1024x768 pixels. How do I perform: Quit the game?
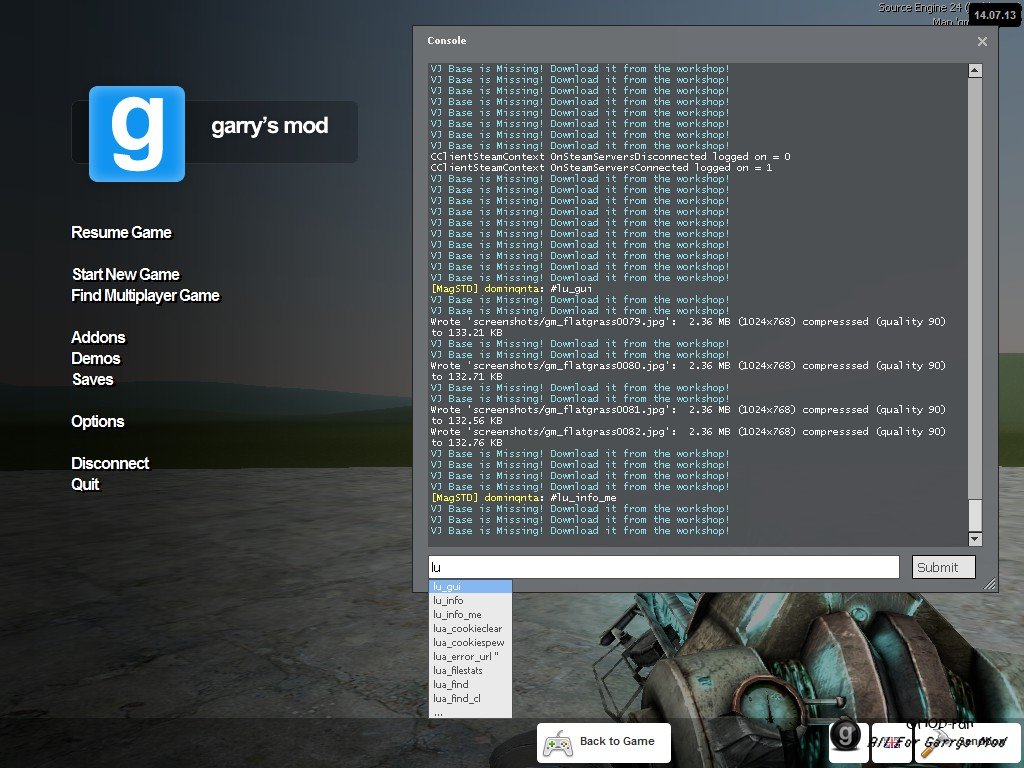click(85, 484)
